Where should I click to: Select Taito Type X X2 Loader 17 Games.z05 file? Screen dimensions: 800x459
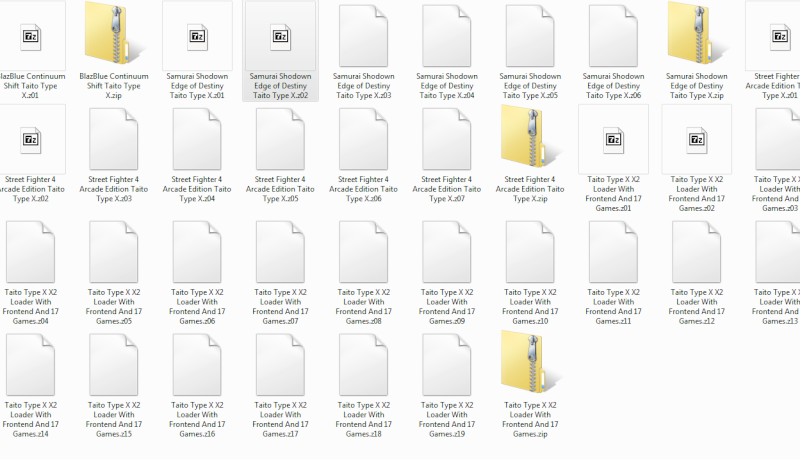click(113, 252)
